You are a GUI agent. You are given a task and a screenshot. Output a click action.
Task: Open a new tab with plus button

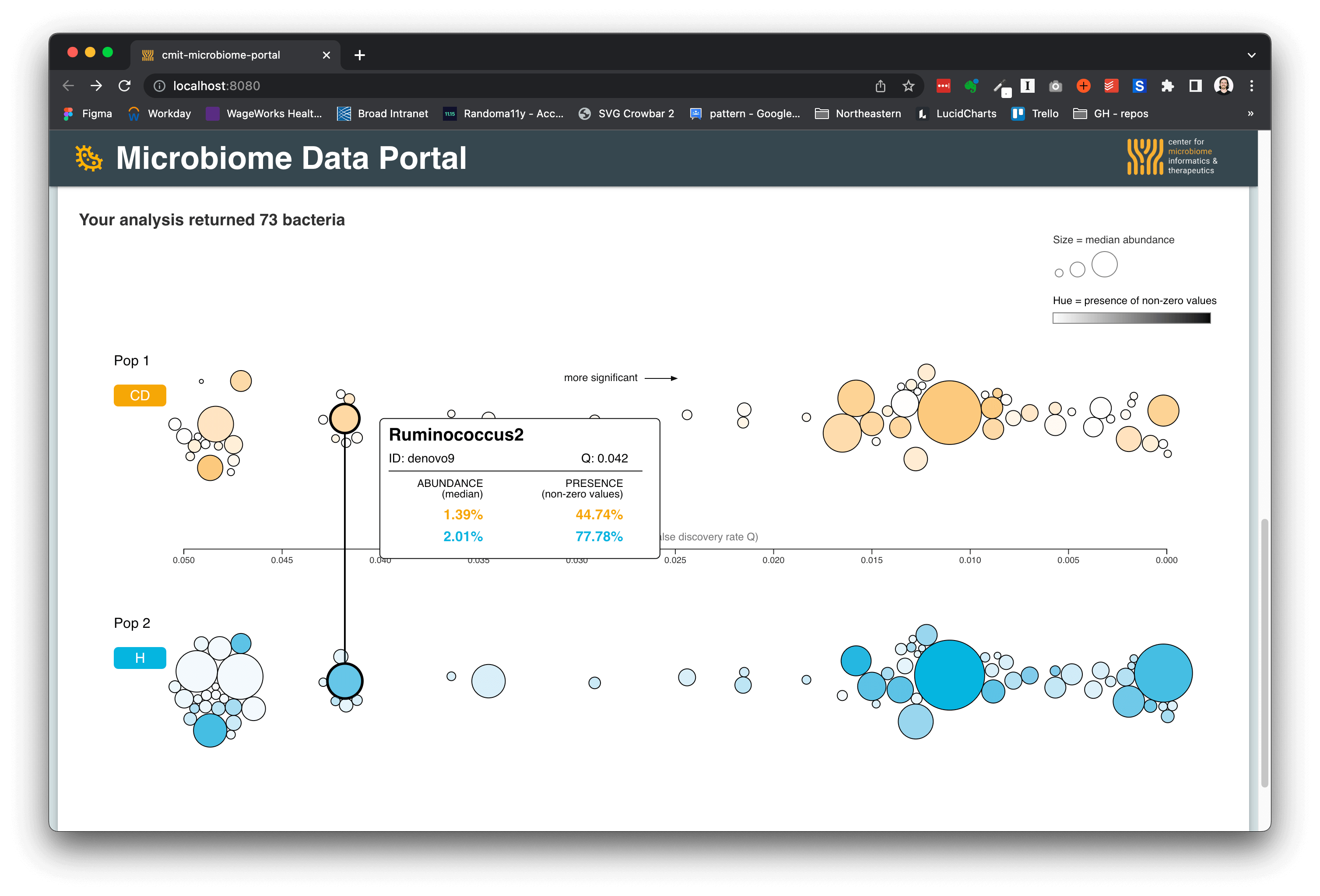pos(359,55)
